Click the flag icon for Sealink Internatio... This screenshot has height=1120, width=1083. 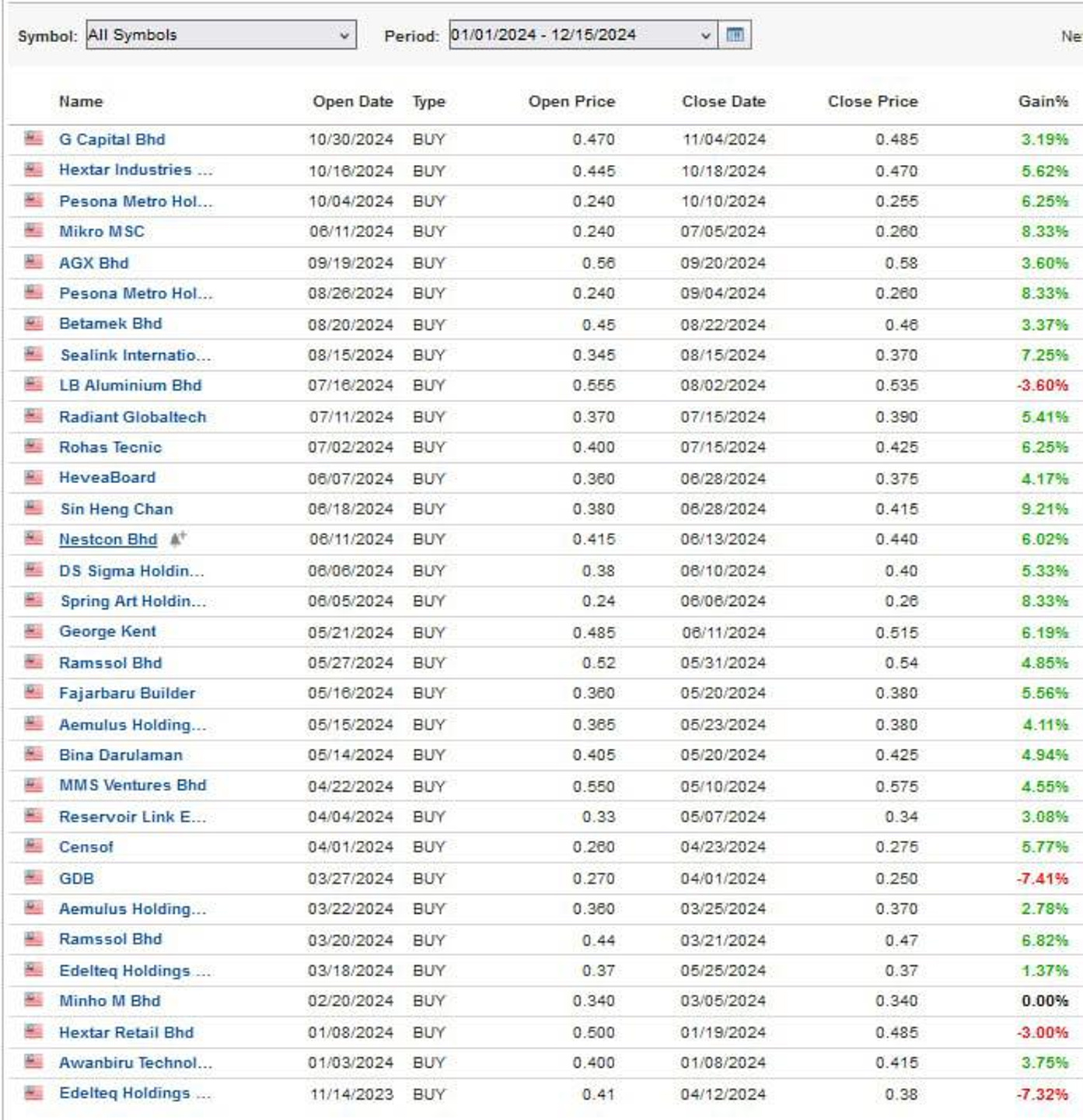(33, 355)
